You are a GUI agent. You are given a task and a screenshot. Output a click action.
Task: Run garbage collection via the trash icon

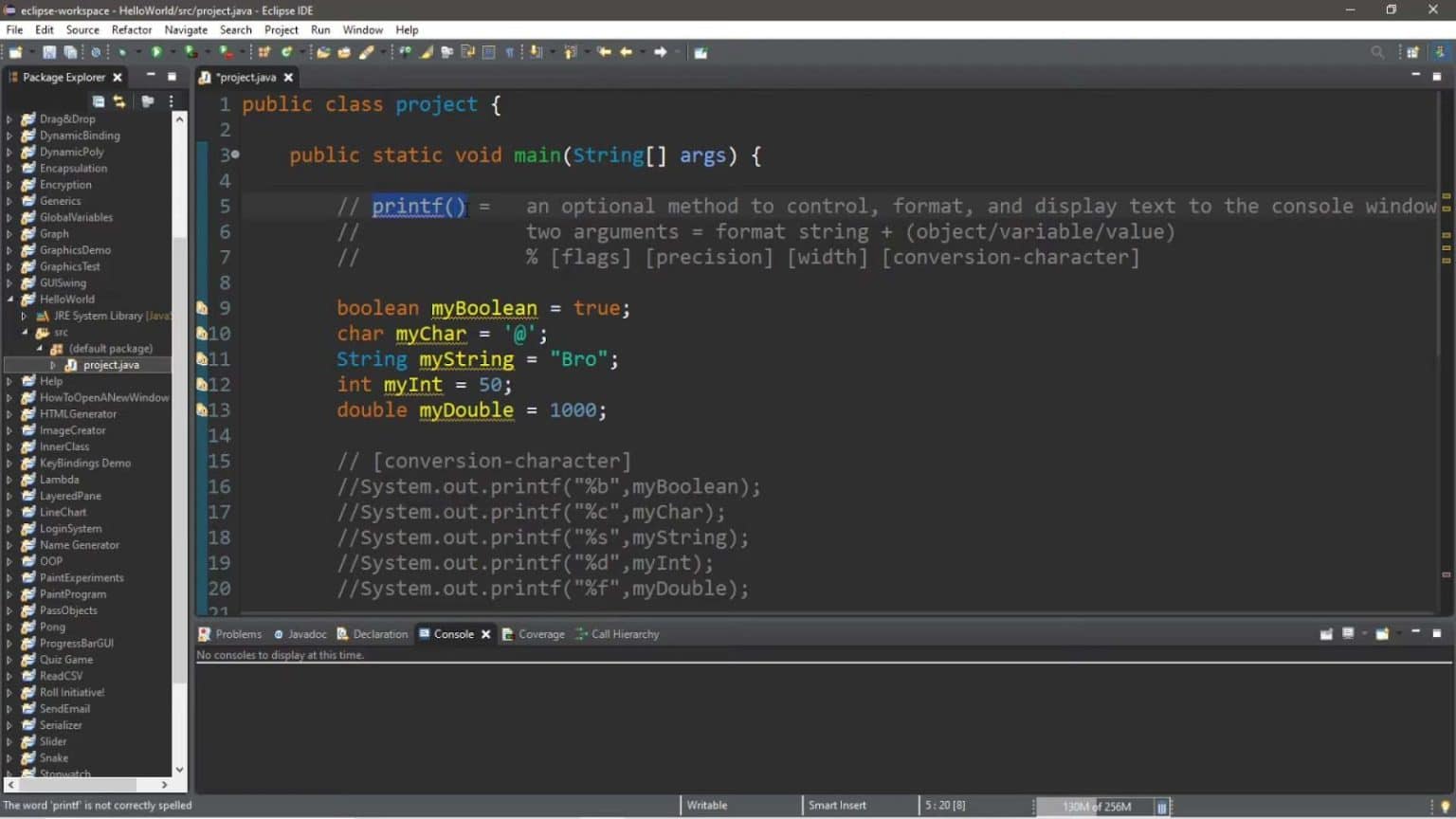tap(1163, 805)
